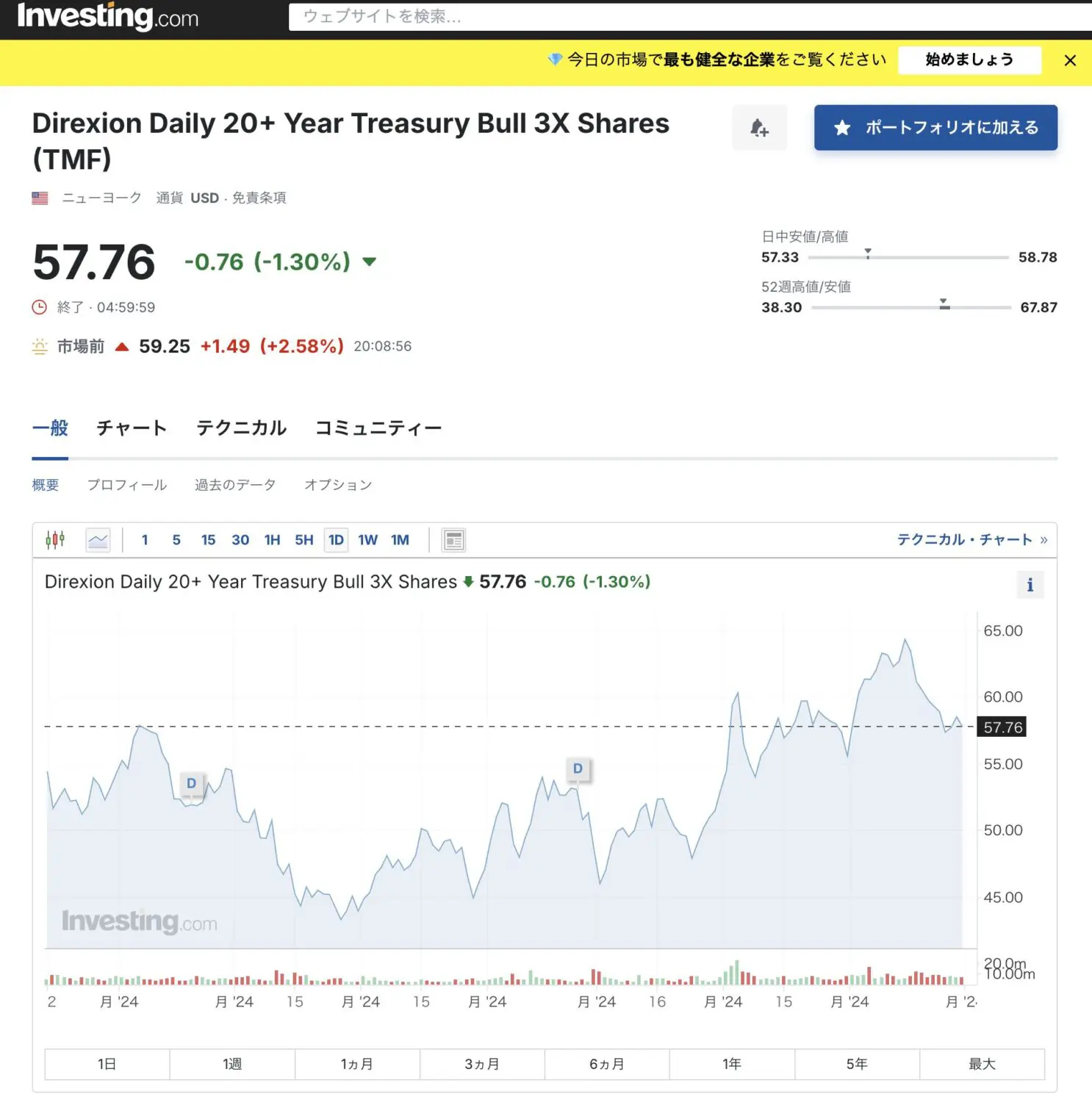This screenshot has width=1092, height=1102.
Task: Open the 過去のデータ sub-tab
Action: pyautogui.click(x=235, y=485)
